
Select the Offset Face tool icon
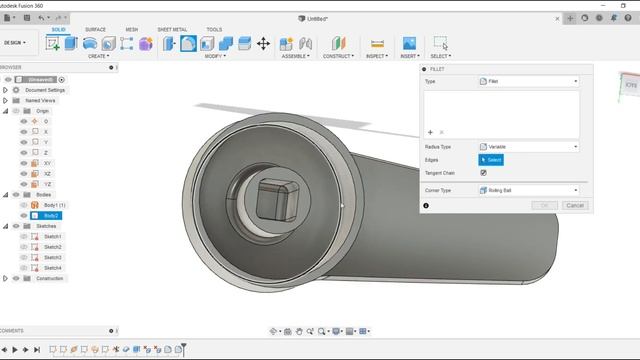(244, 44)
